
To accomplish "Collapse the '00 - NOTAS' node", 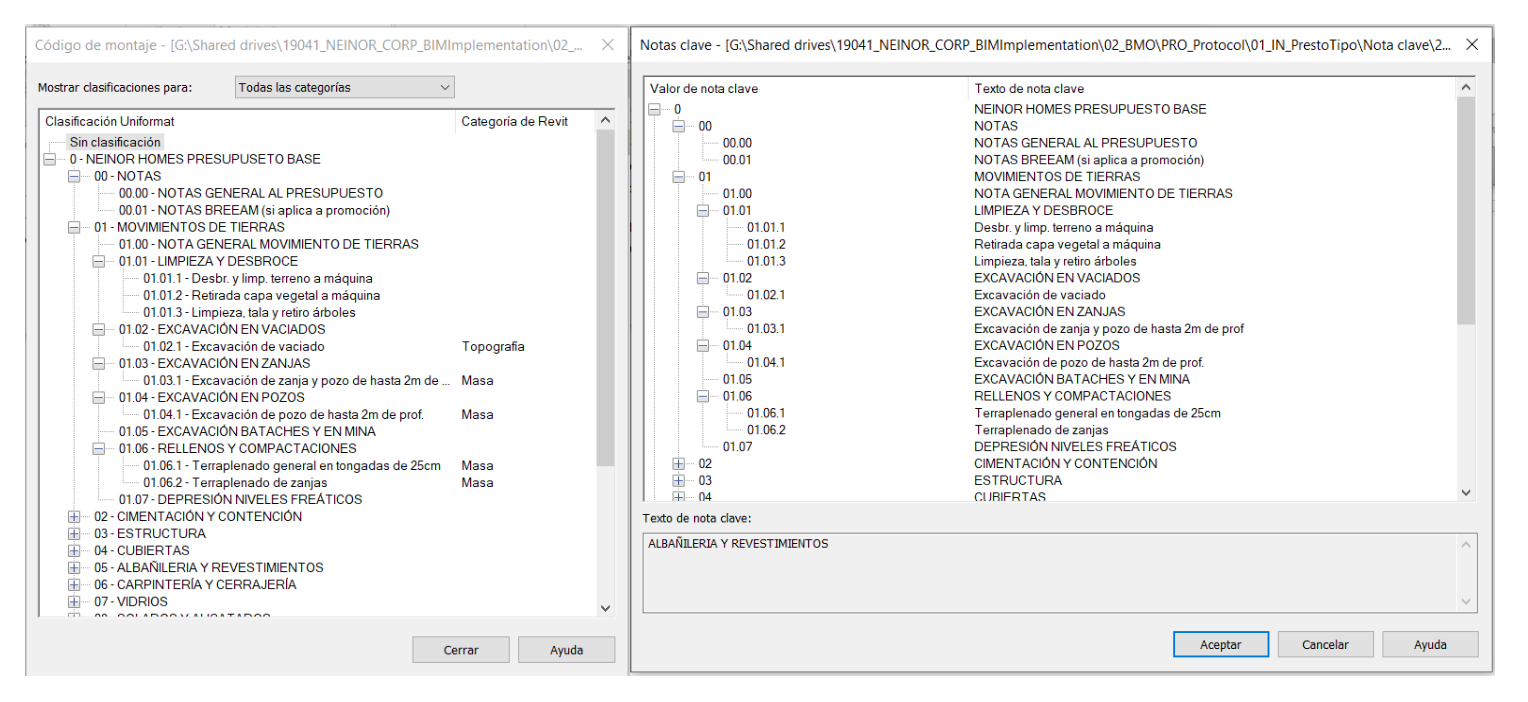I will [x=74, y=177].
